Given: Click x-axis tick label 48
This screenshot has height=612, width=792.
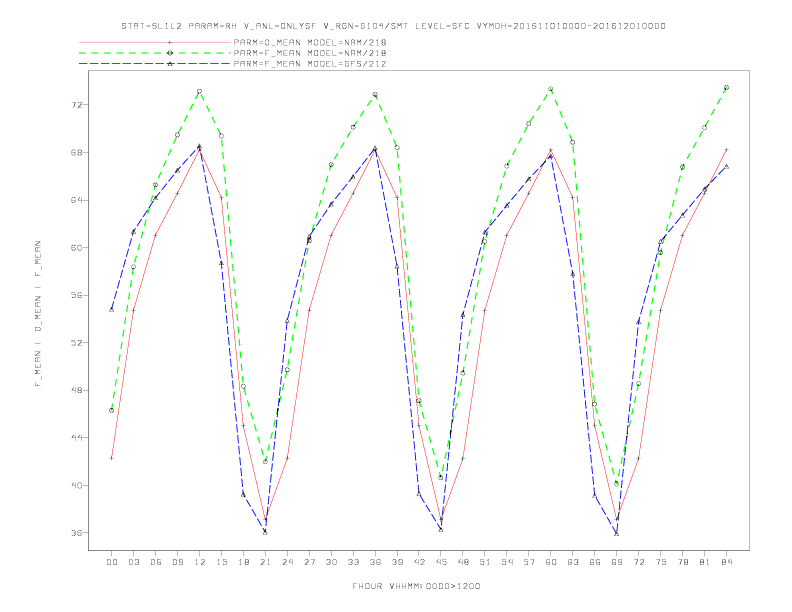Looking at the screenshot, I should pyautogui.click(x=463, y=562).
